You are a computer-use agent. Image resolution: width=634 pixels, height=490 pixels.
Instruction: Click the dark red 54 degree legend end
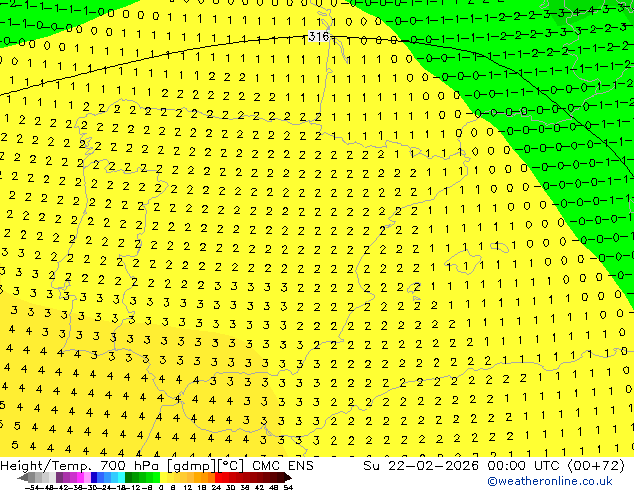click(x=288, y=478)
